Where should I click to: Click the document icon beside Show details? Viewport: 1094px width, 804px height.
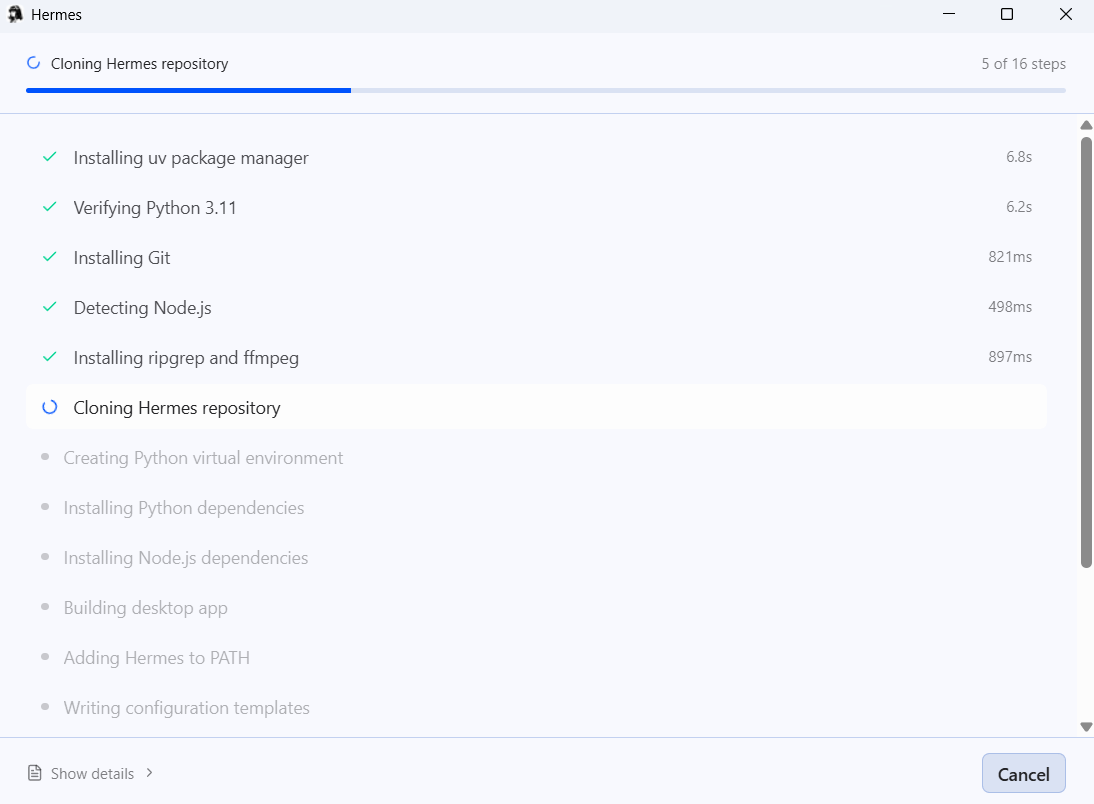(x=34, y=773)
